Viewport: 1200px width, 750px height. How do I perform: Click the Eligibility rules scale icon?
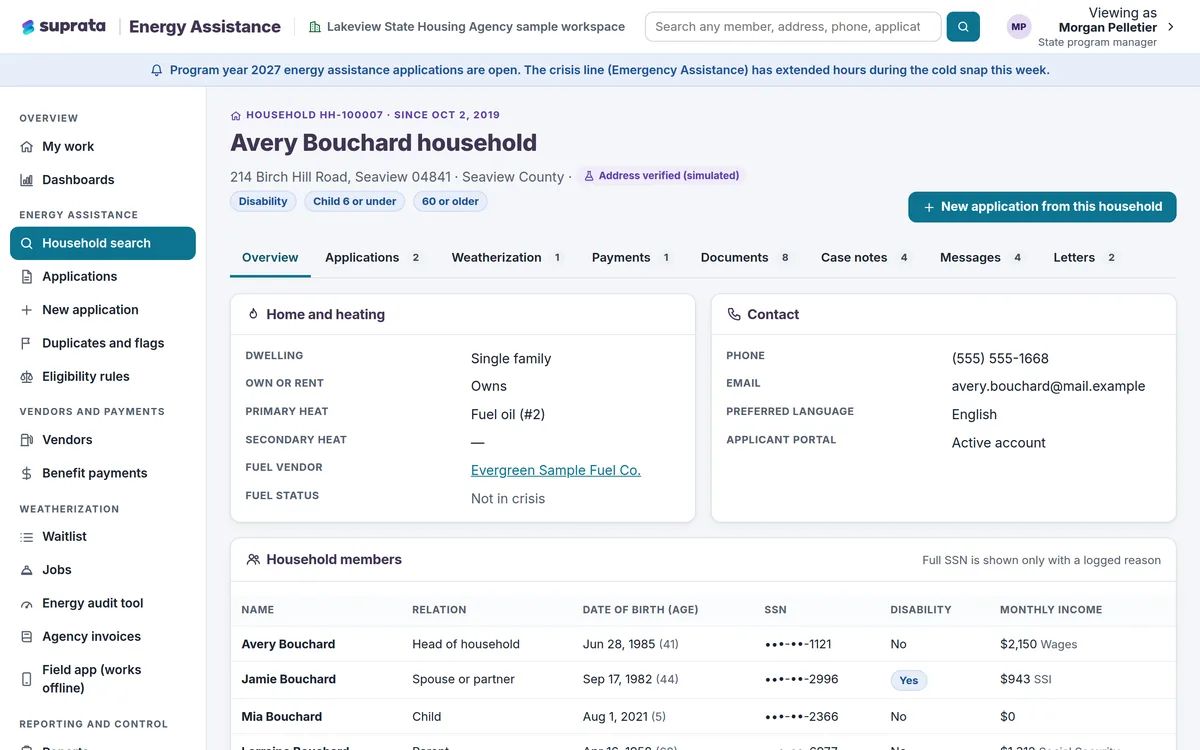[x=27, y=377]
